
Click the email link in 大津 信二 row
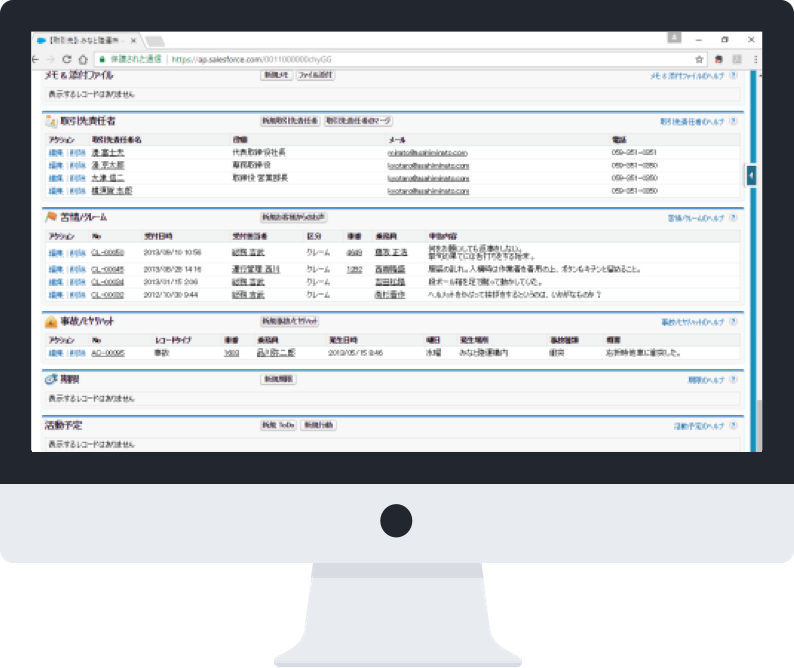[428, 178]
